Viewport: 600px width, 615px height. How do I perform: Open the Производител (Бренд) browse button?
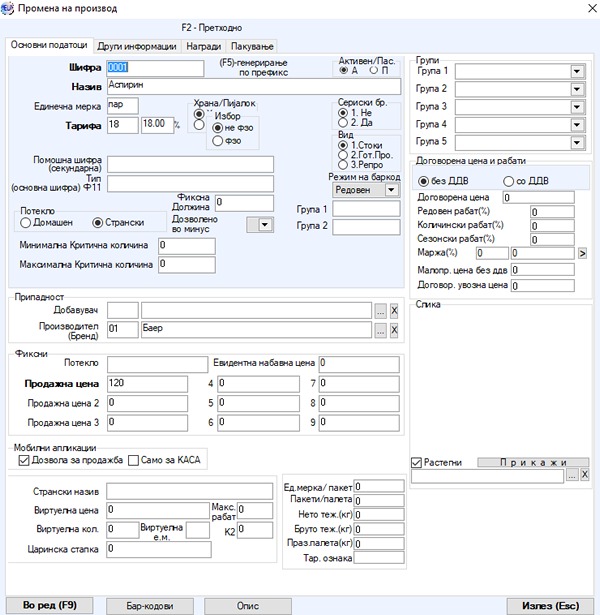click(380, 330)
